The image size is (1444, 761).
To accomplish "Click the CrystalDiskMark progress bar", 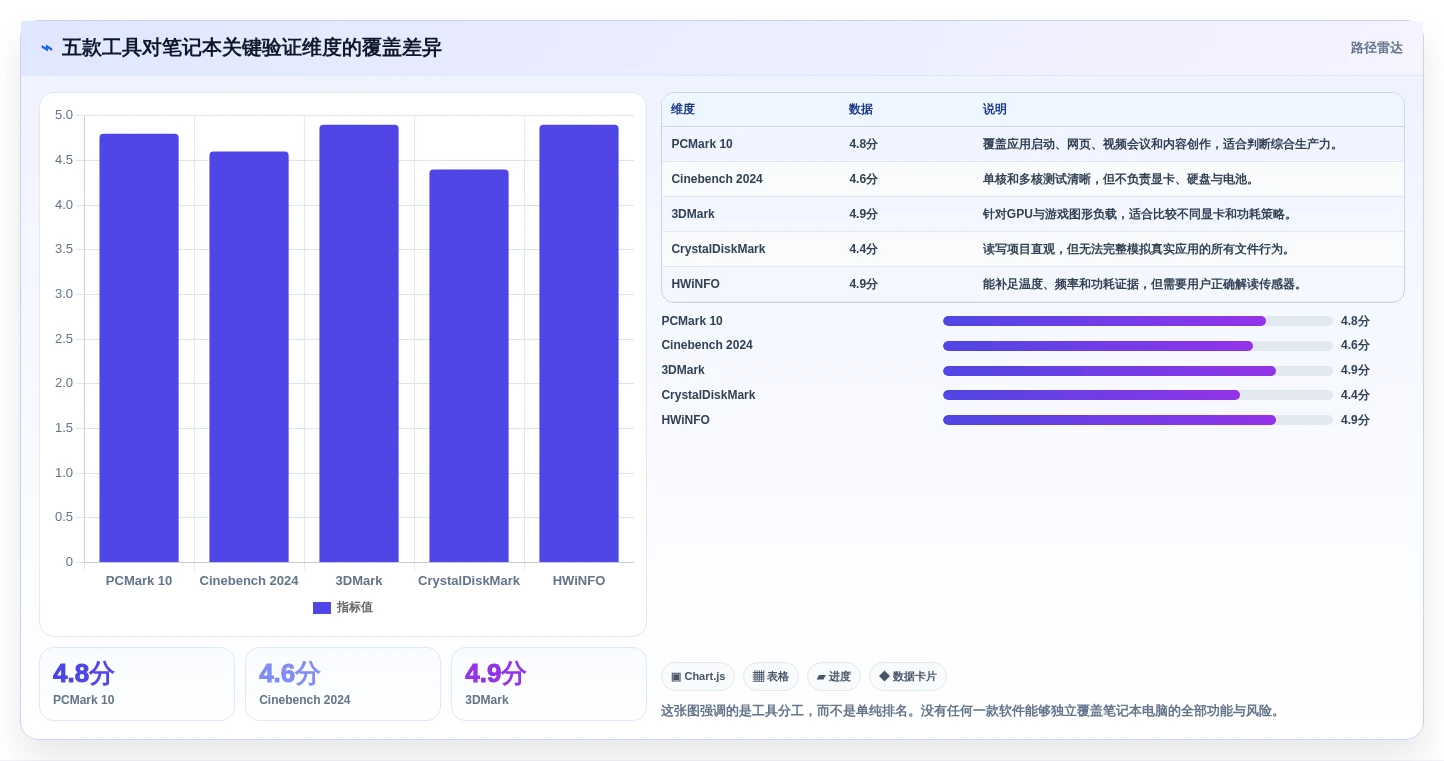I will click(x=1138, y=395).
